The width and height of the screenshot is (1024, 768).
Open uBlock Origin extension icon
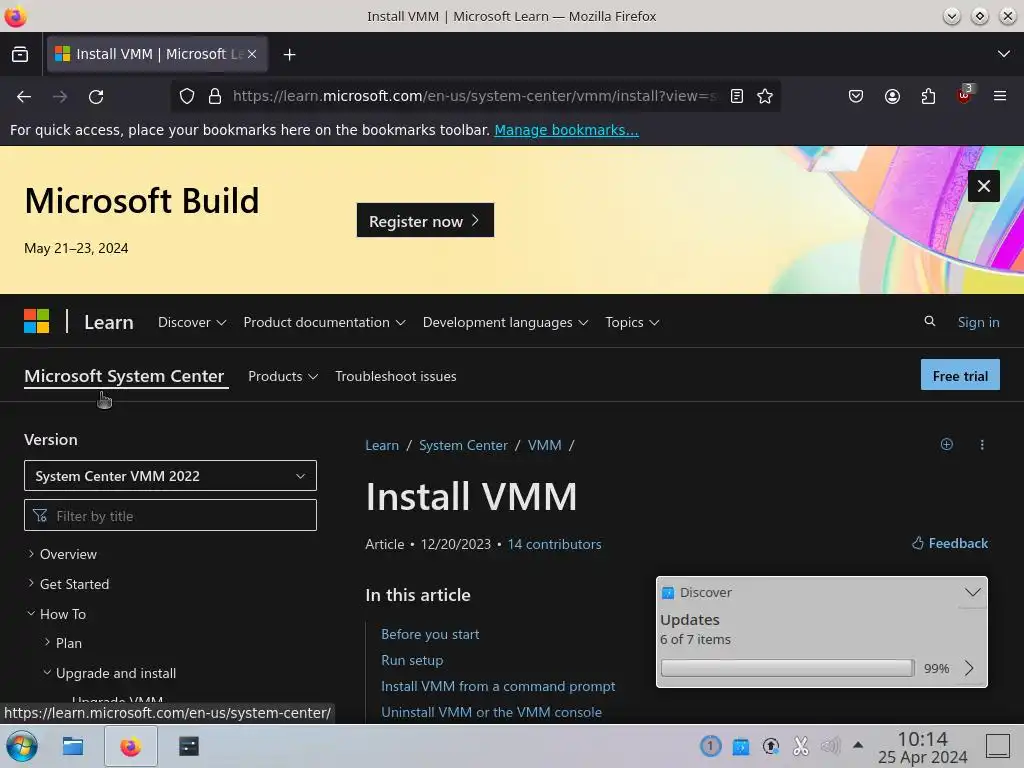pos(965,95)
